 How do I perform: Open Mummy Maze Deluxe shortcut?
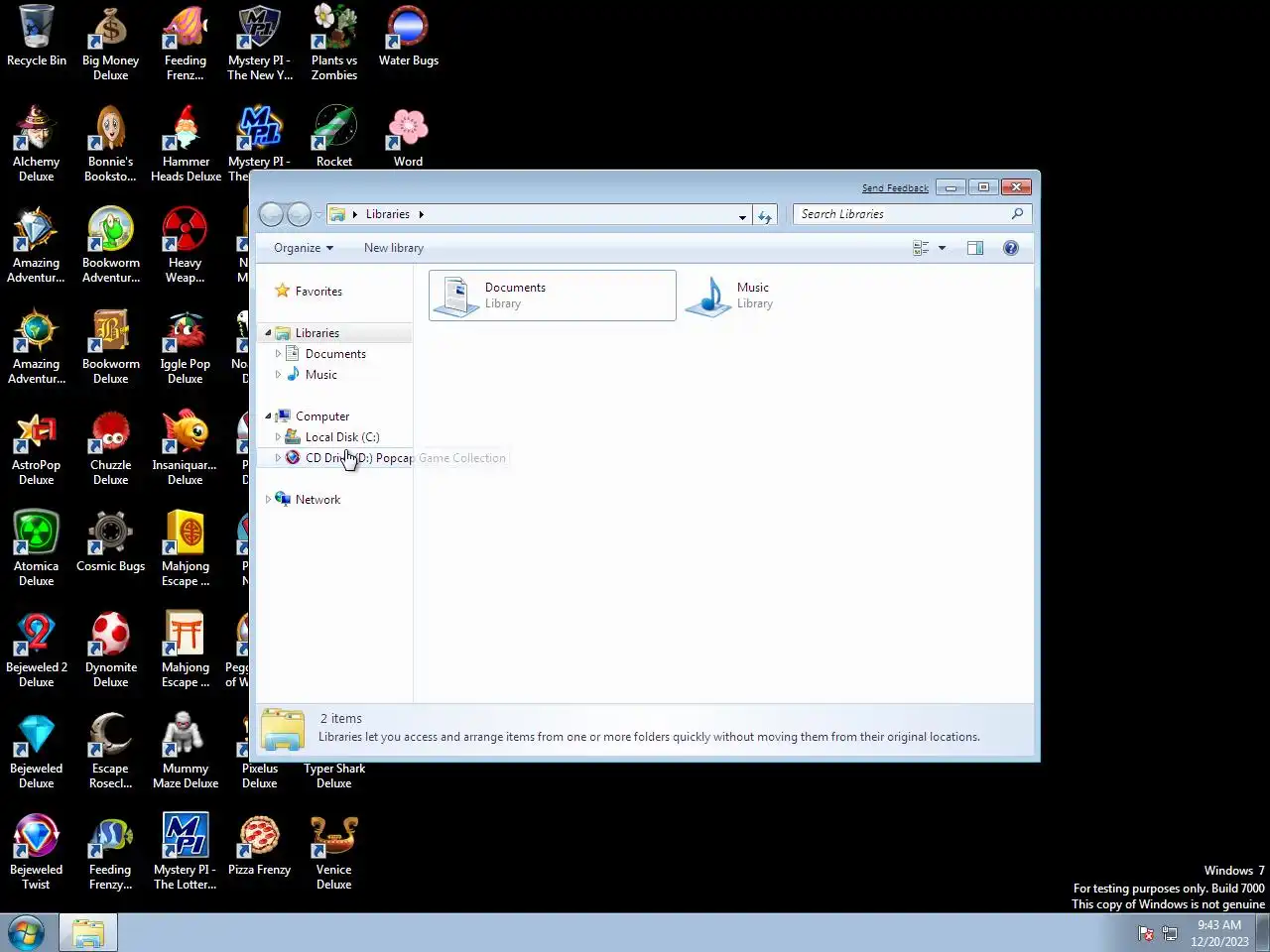[186, 751]
